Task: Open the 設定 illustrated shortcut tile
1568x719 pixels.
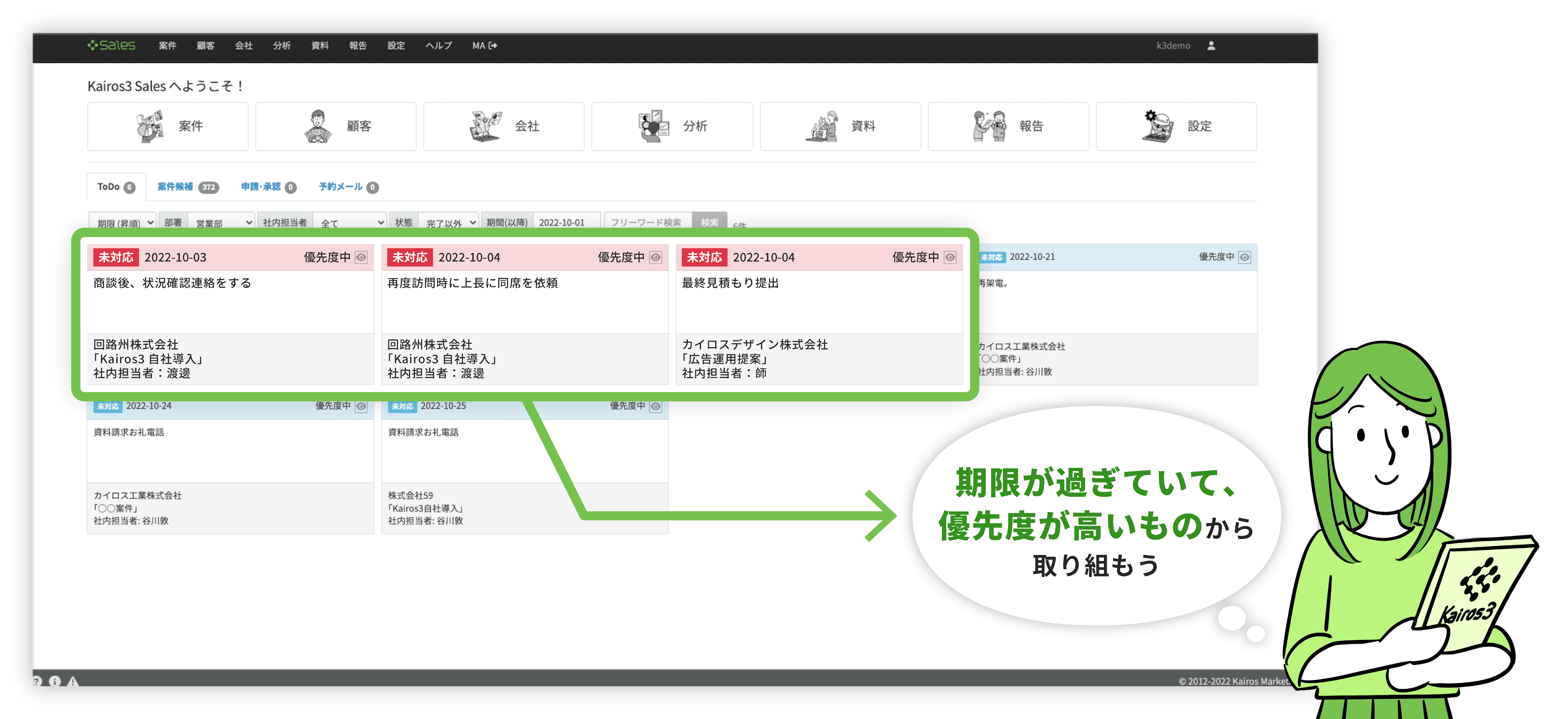Action: pos(1177,126)
